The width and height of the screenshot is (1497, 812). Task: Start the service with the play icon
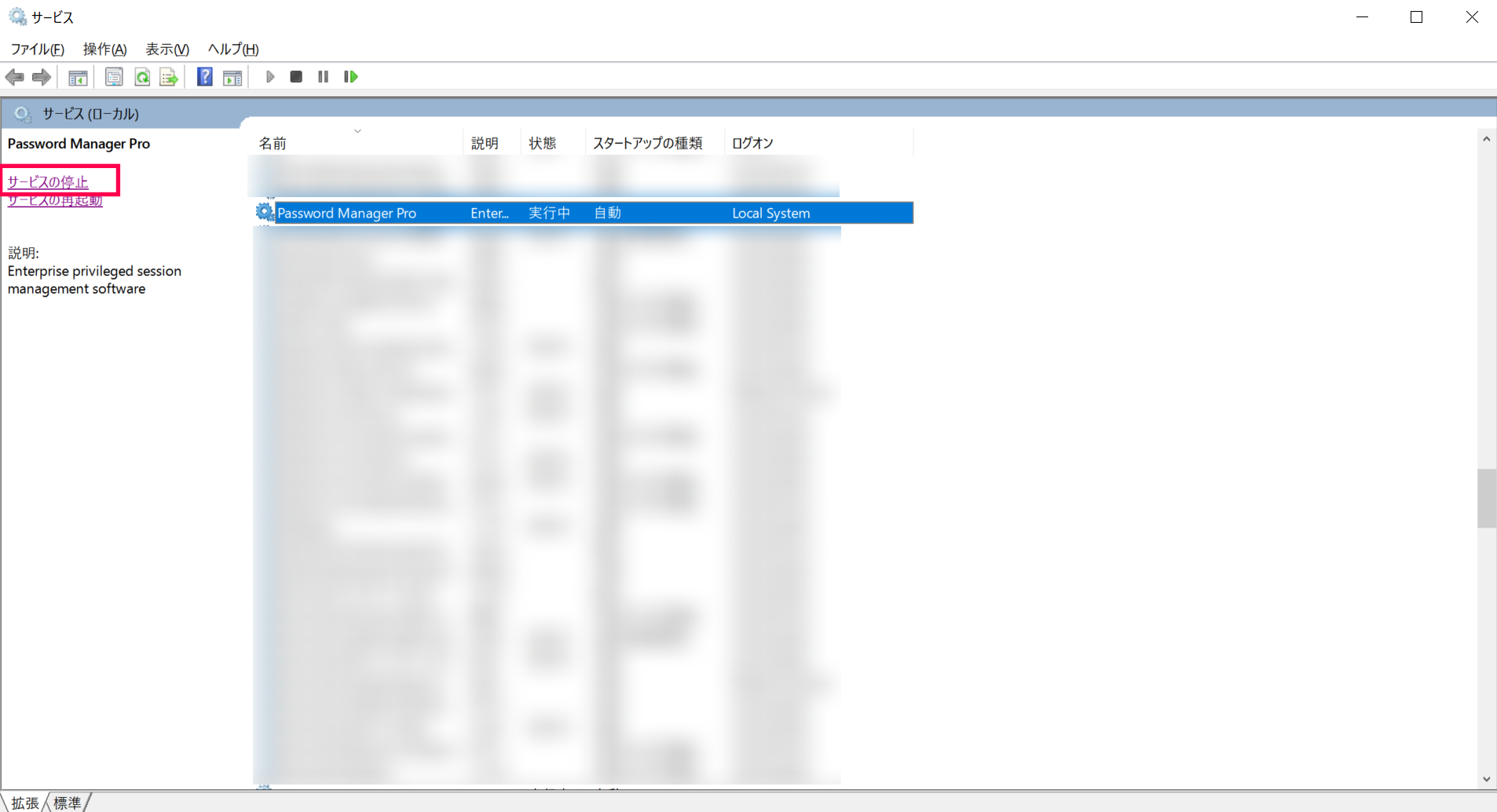269,77
